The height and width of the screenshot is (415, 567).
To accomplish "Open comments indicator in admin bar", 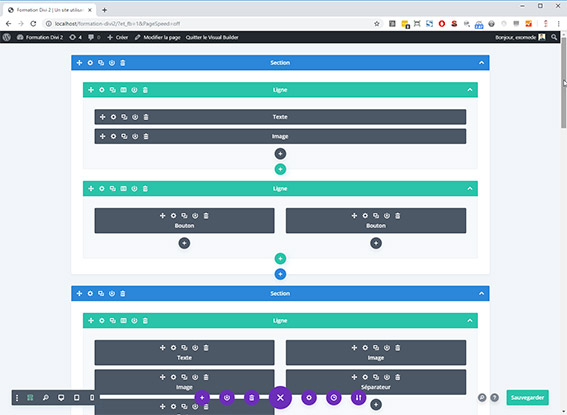I will point(94,37).
